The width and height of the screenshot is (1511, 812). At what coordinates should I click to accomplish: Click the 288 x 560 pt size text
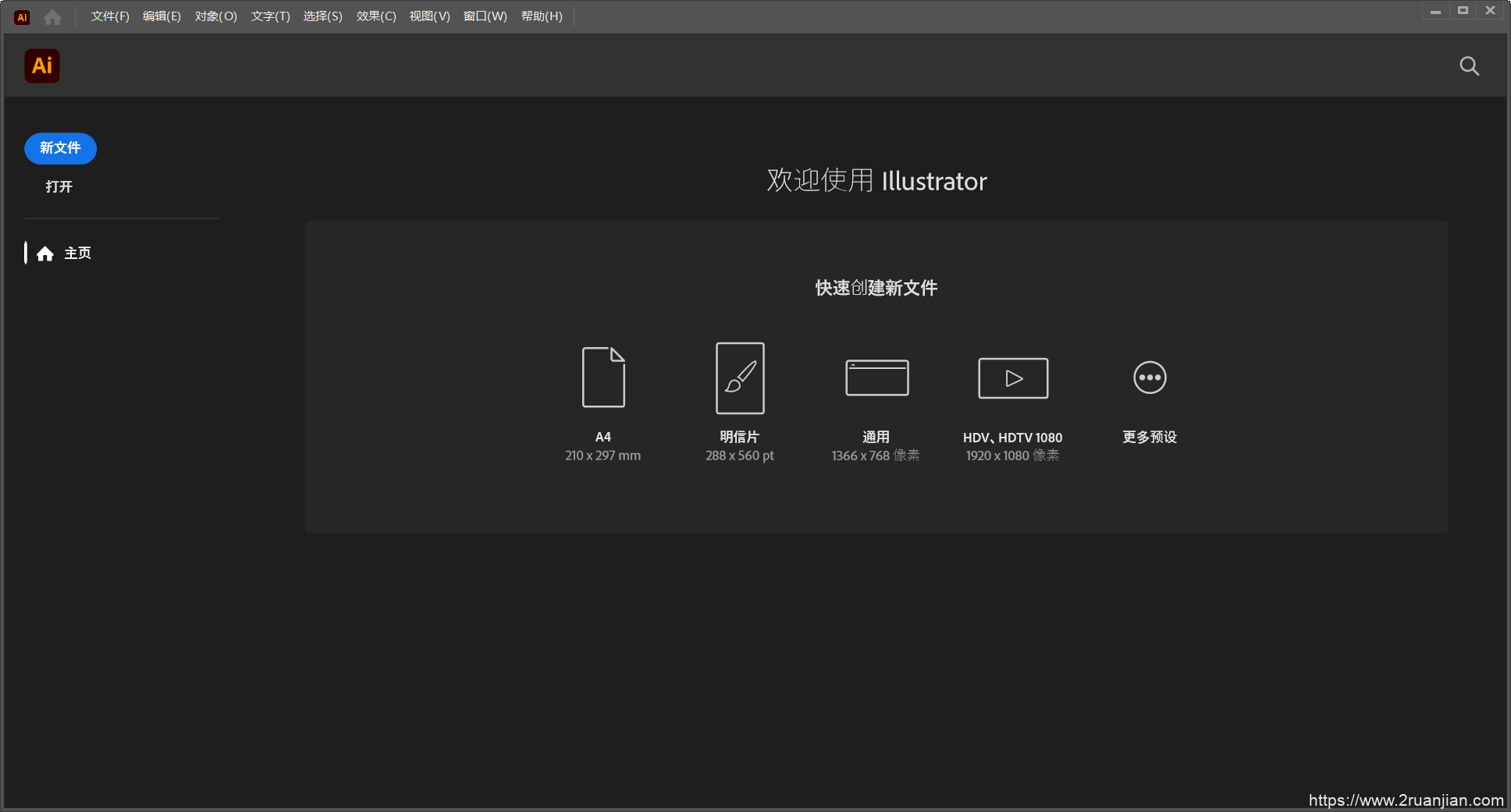(740, 456)
